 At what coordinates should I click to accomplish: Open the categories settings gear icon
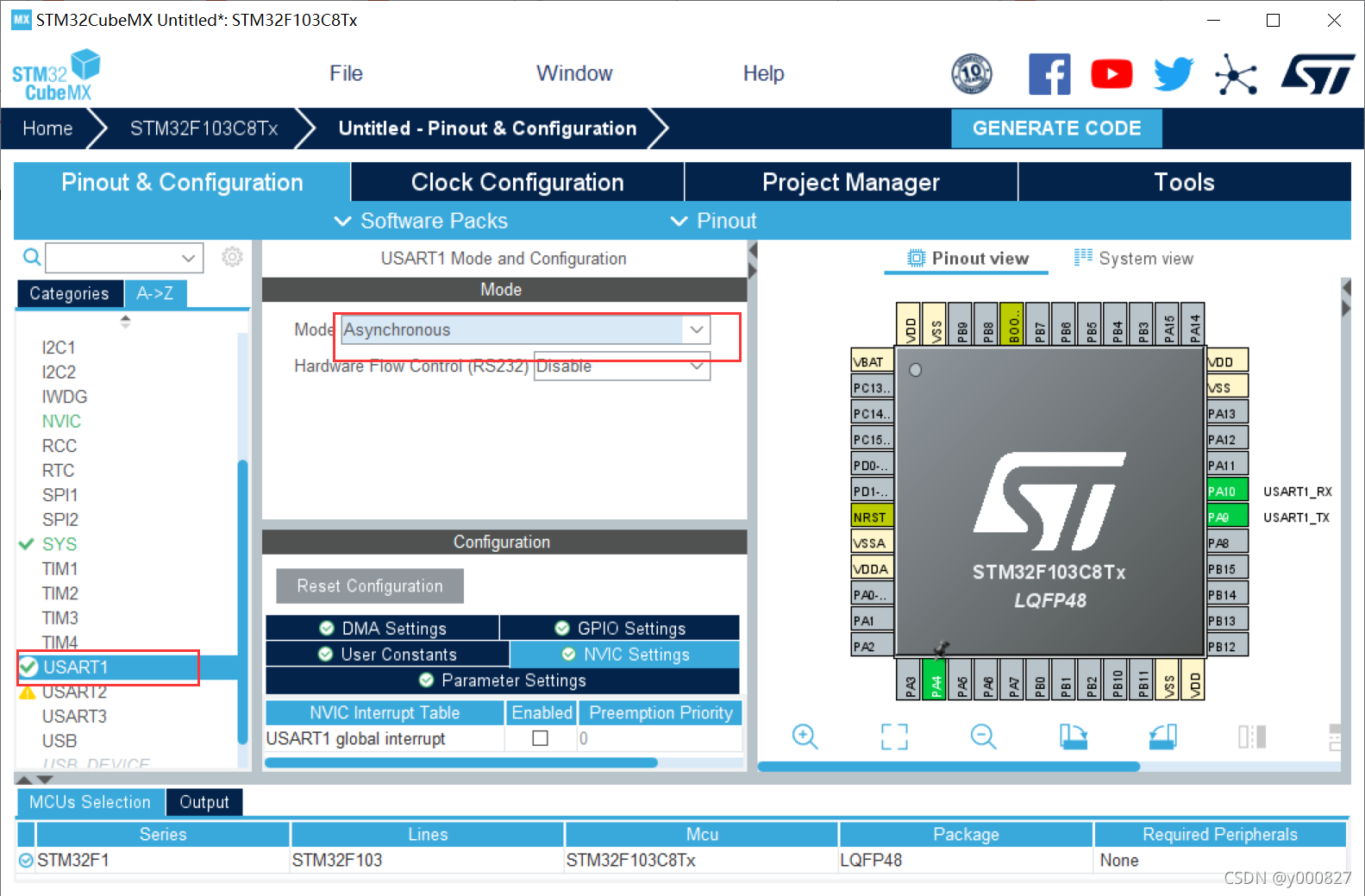coord(232,257)
